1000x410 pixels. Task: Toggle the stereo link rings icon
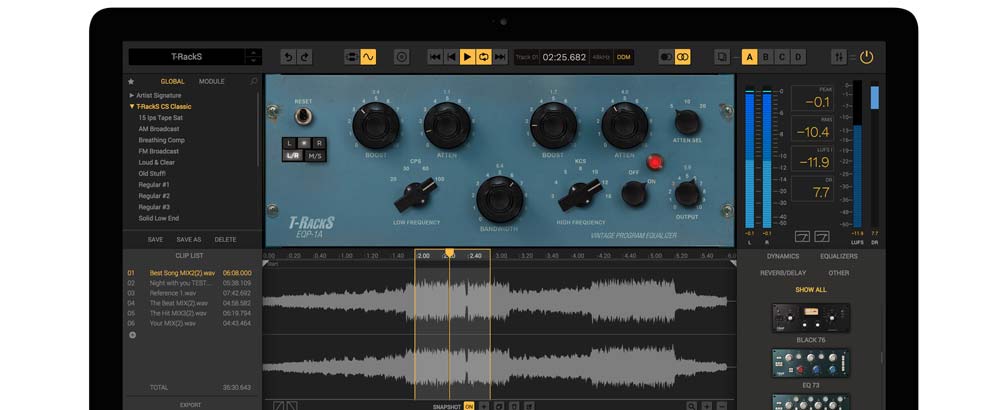[682, 57]
